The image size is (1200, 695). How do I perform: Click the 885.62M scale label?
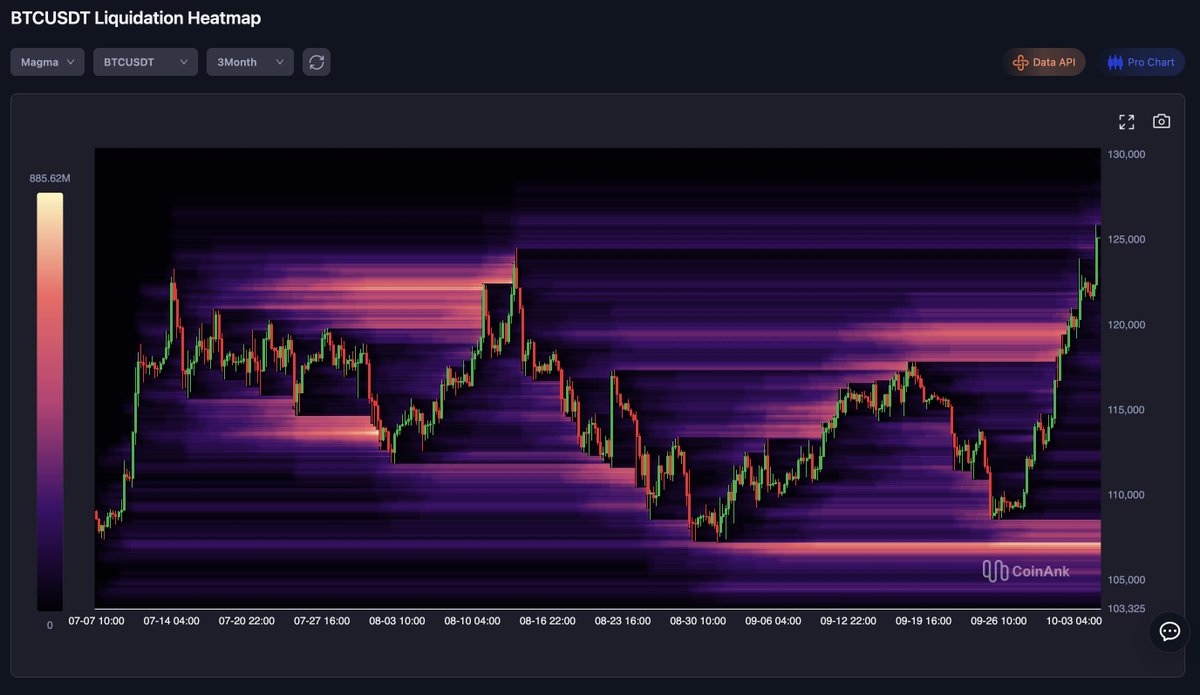(48, 177)
